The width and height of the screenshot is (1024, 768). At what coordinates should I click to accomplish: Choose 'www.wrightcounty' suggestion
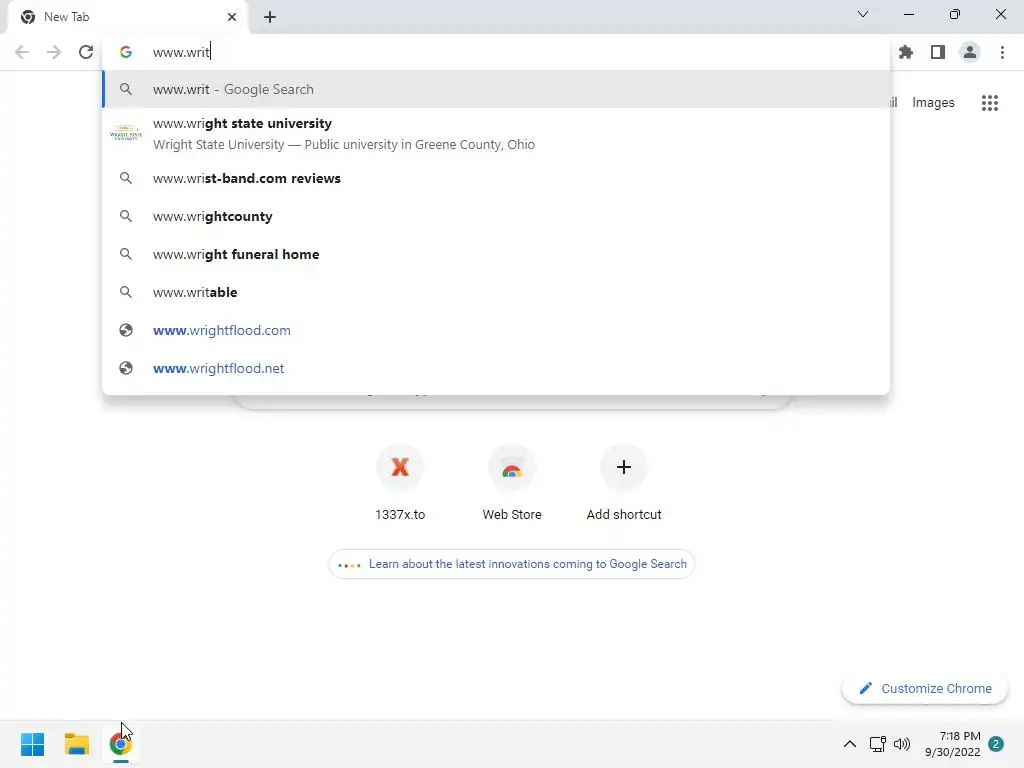coord(496,216)
